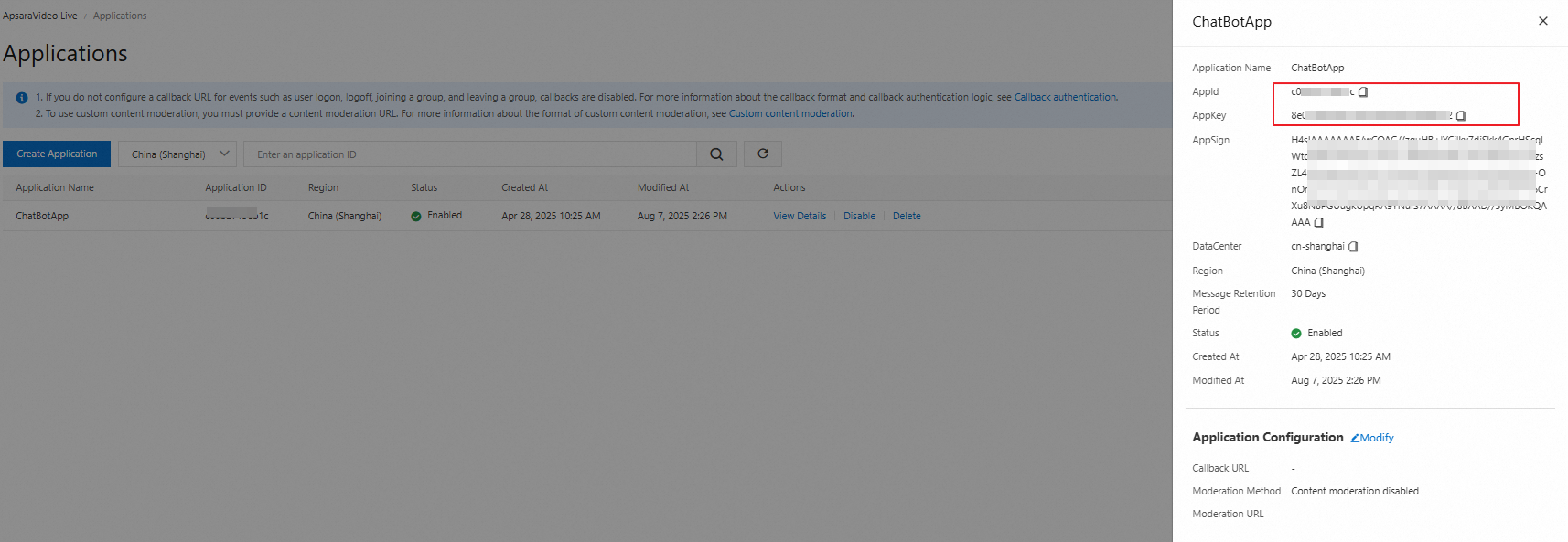The width and height of the screenshot is (1568, 542).
Task: Click Delete for ChatBotApp
Action: point(907,217)
